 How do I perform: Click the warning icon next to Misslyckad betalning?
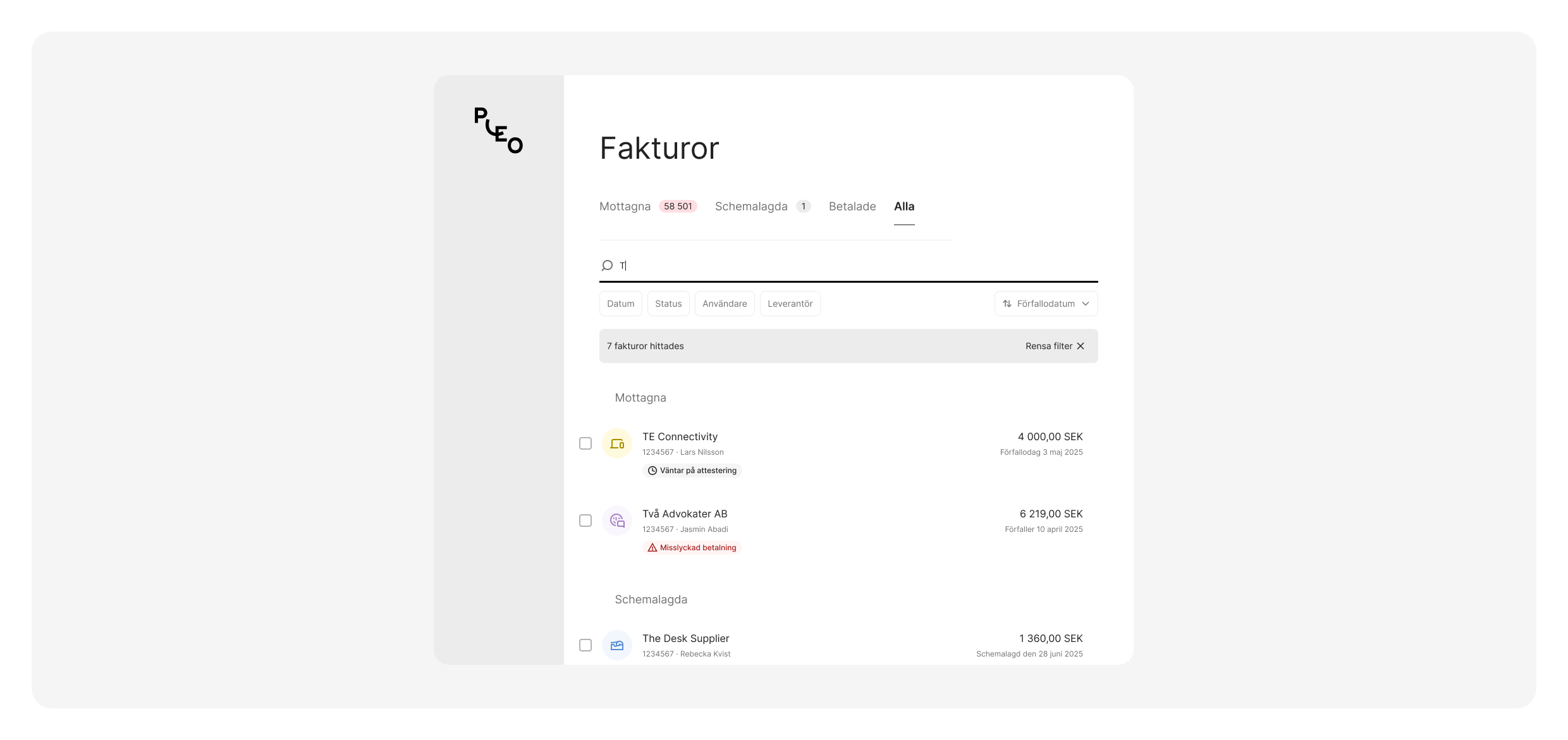tap(652, 548)
